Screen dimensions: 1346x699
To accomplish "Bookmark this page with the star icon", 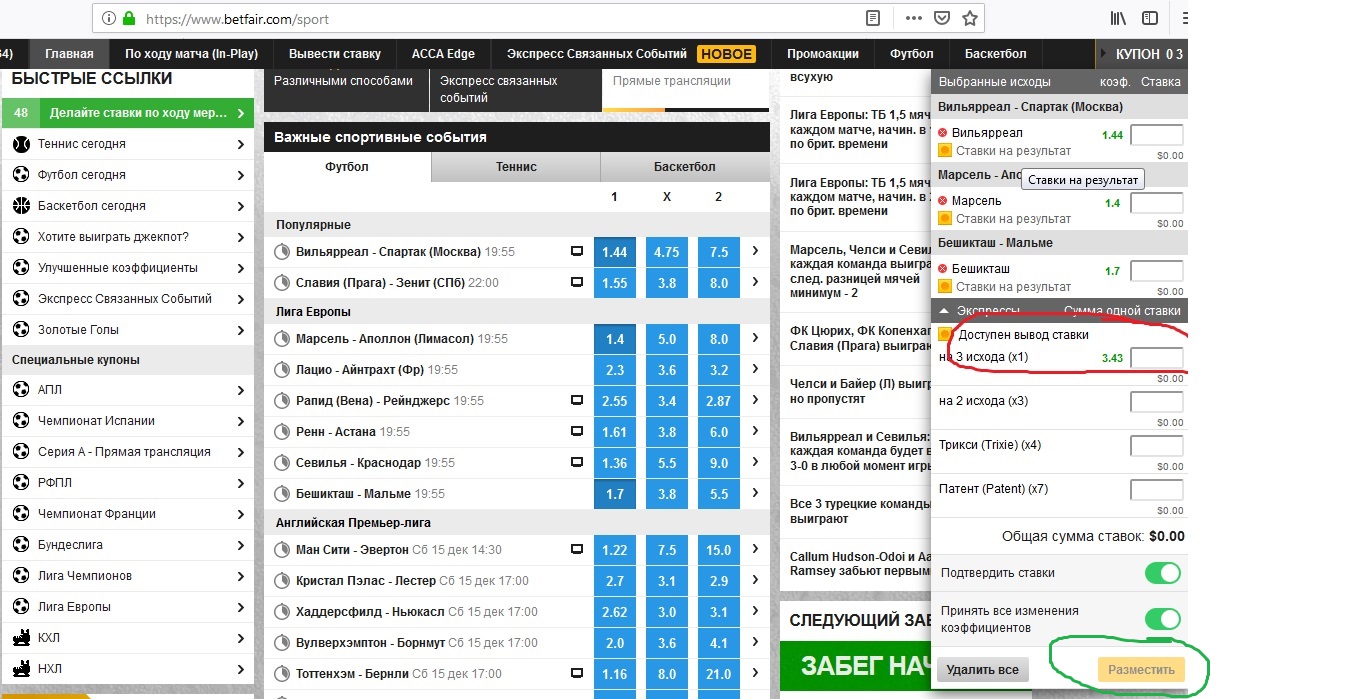I will pos(969,18).
